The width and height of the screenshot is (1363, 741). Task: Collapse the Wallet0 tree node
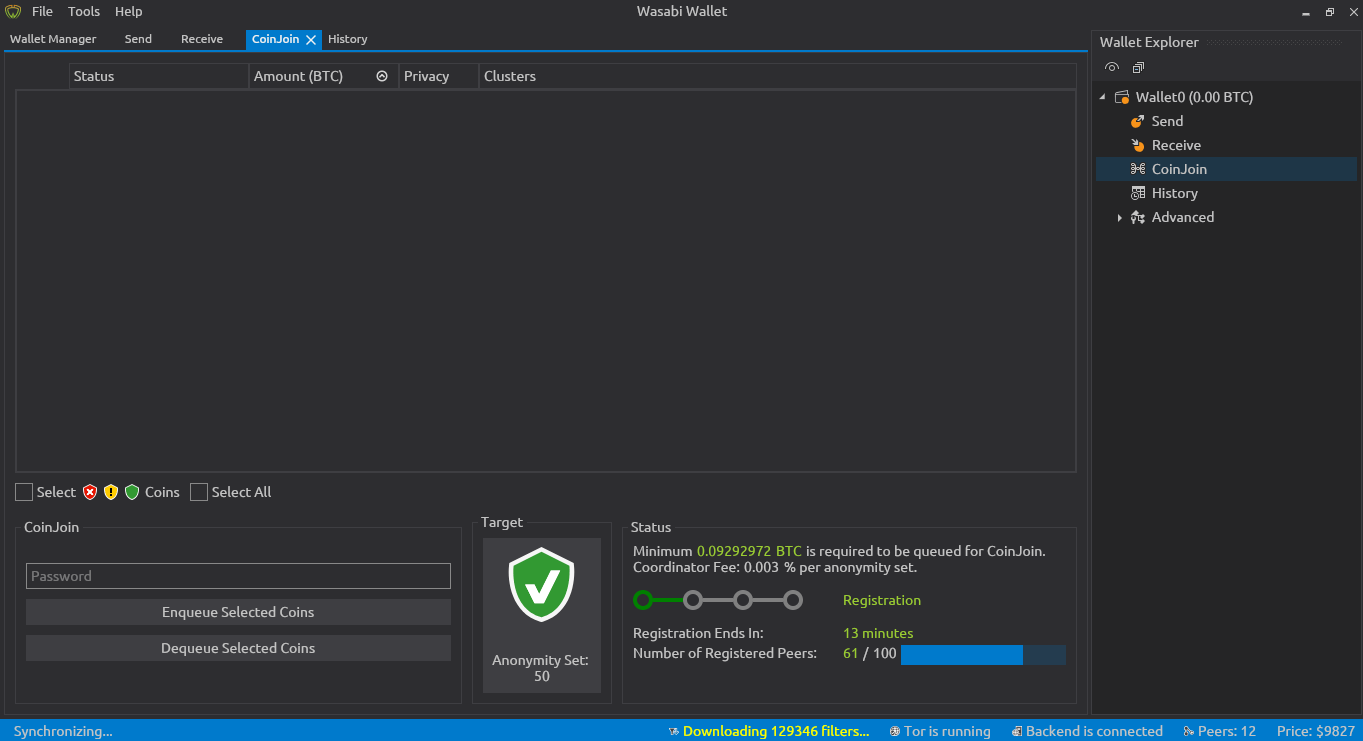[1103, 97]
